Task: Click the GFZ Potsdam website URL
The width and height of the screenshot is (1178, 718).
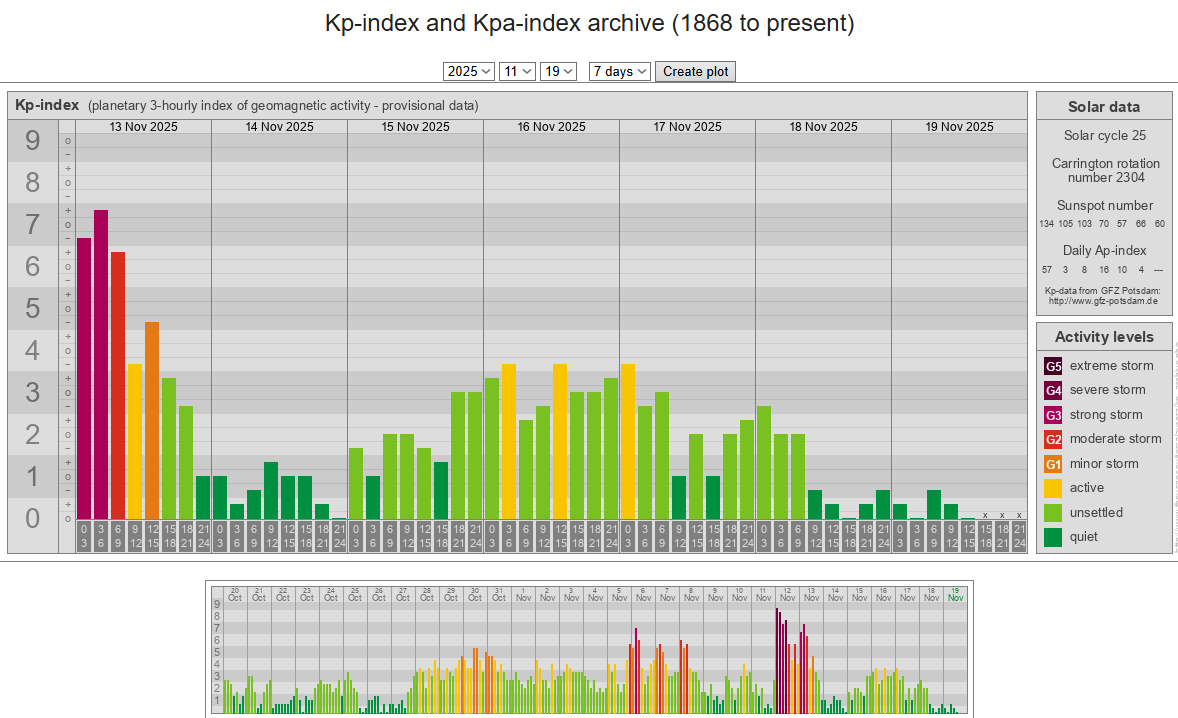Action: coord(1102,300)
